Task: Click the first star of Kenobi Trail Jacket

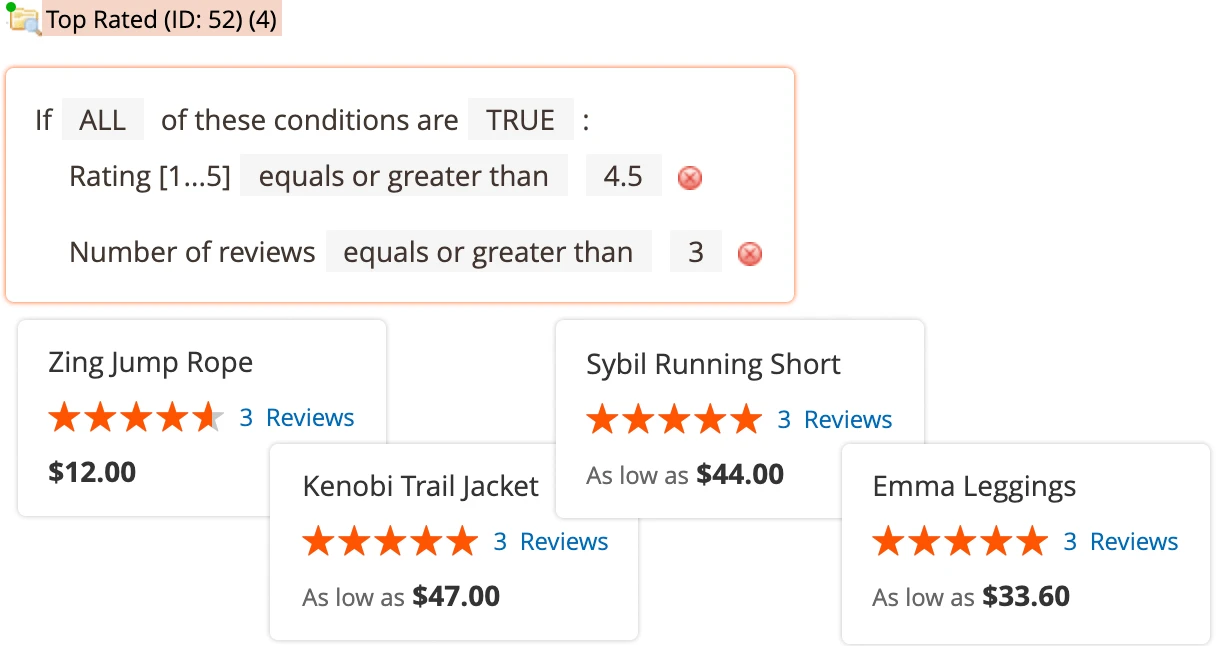Action: pyautogui.click(x=318, y=541)
